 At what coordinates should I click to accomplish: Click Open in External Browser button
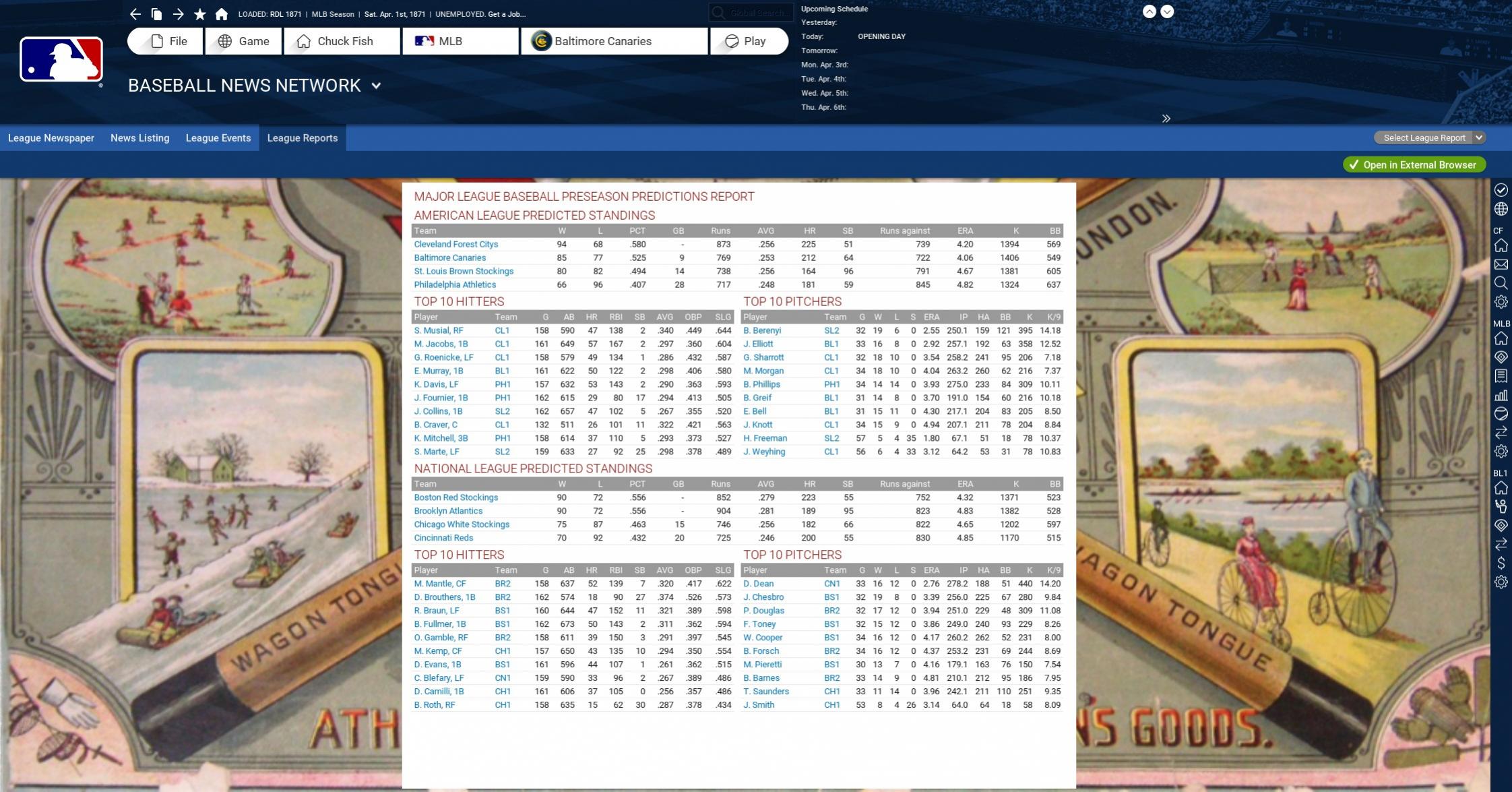point(1414,164)
